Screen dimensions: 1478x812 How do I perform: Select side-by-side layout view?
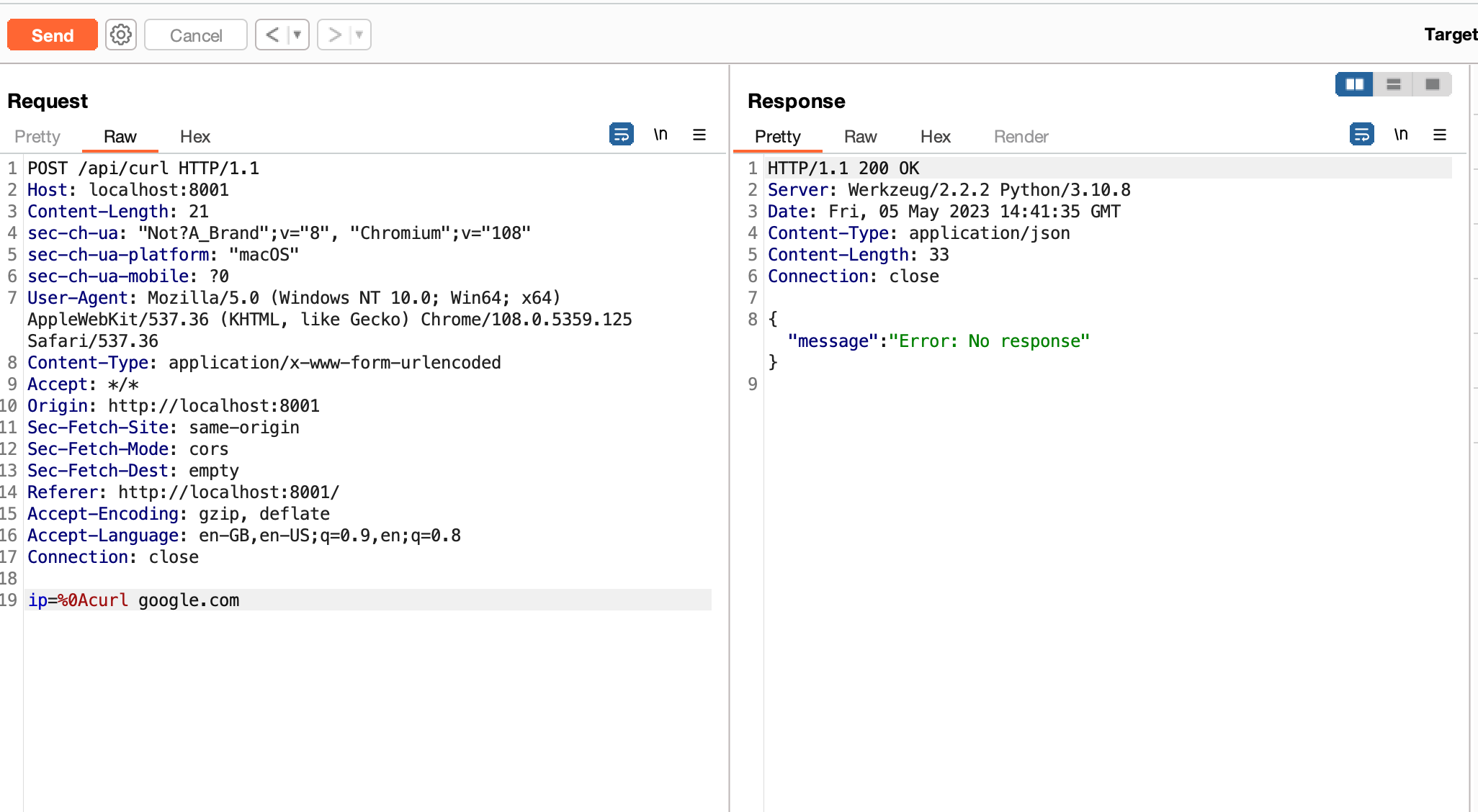click(x=1354, y=84)
